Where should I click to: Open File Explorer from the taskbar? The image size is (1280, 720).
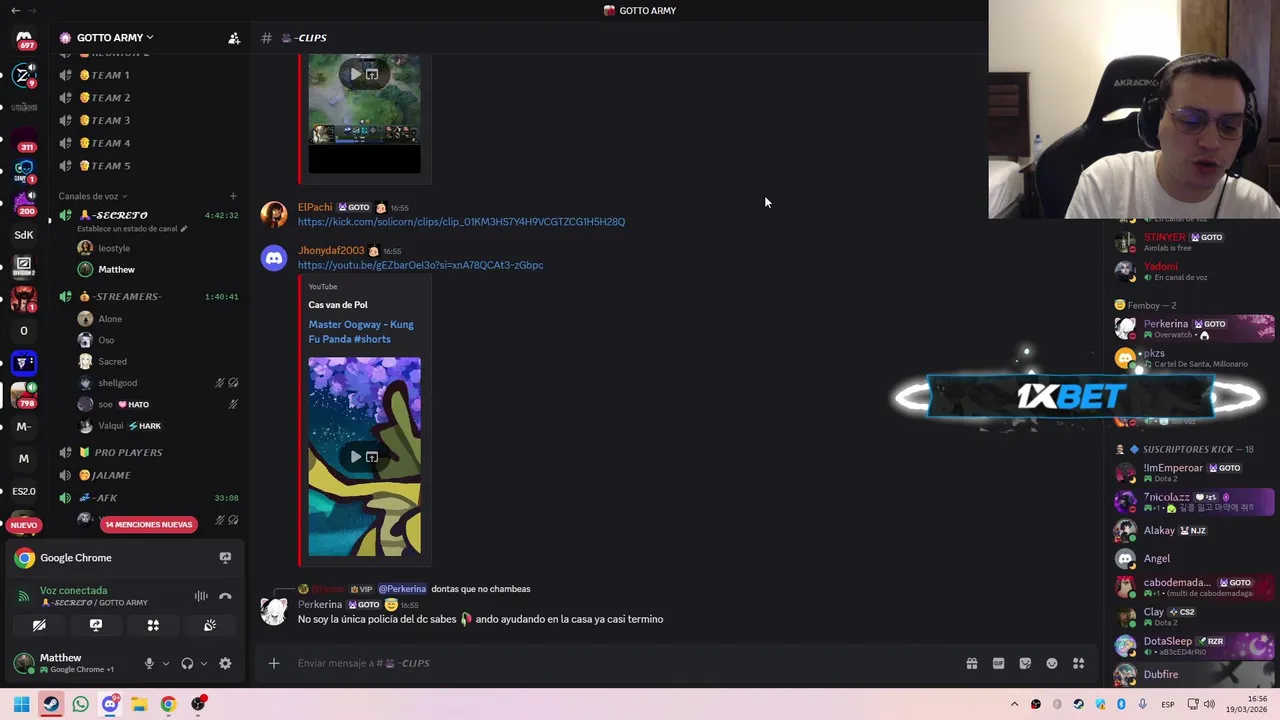[x=139, y=704]
